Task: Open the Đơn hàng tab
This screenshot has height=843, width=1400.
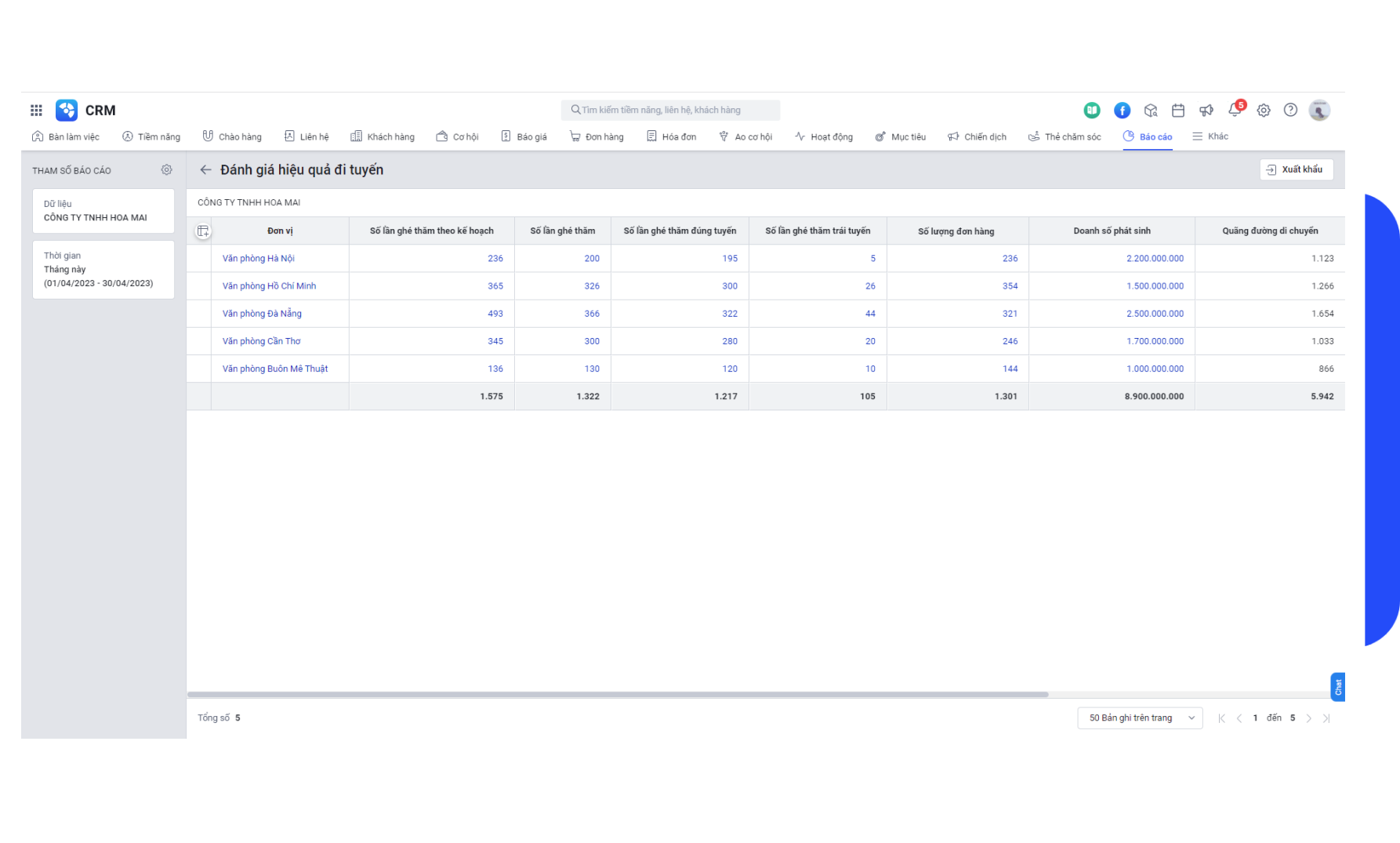Action: point(597,136)
